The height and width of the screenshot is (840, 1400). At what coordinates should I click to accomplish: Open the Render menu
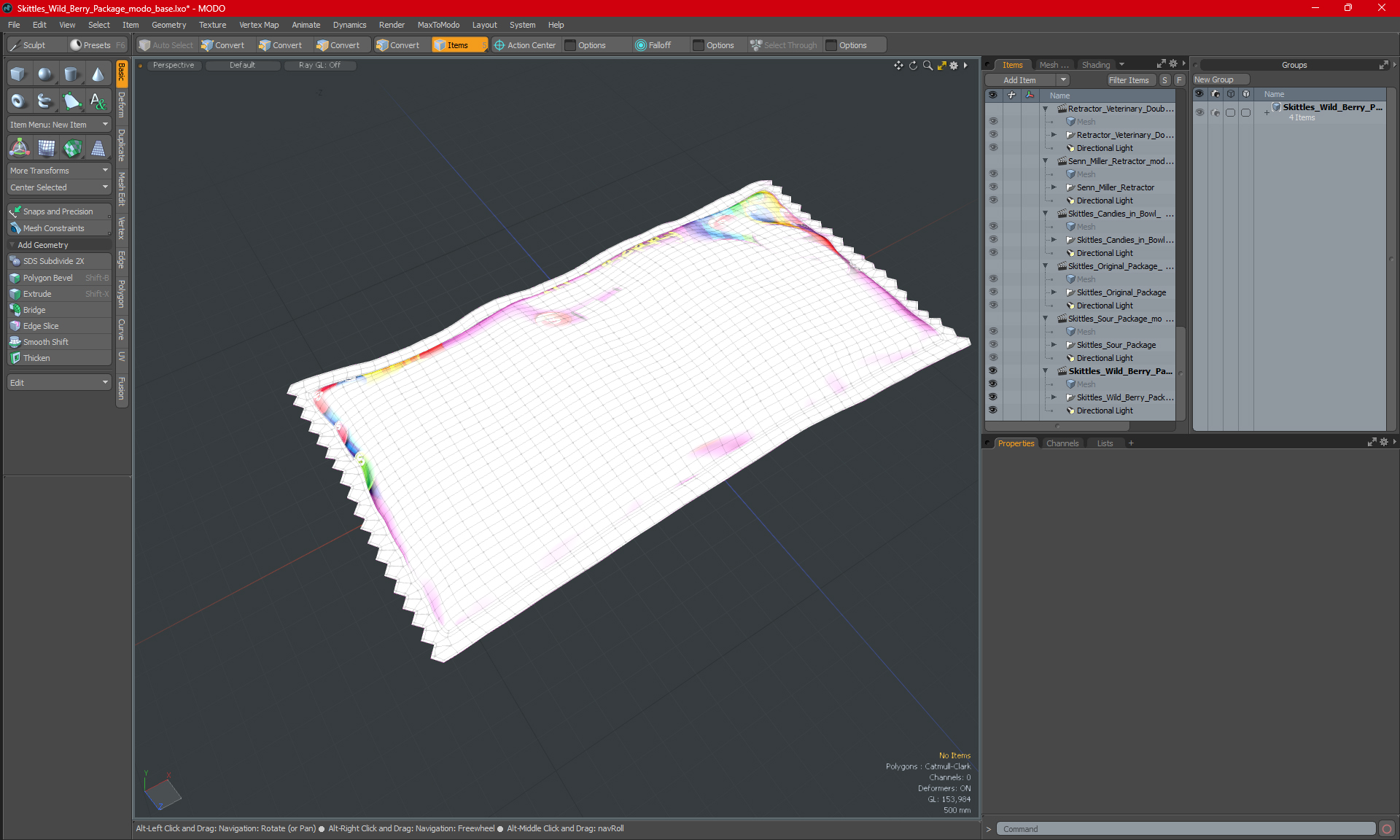[x=392, y=25]
